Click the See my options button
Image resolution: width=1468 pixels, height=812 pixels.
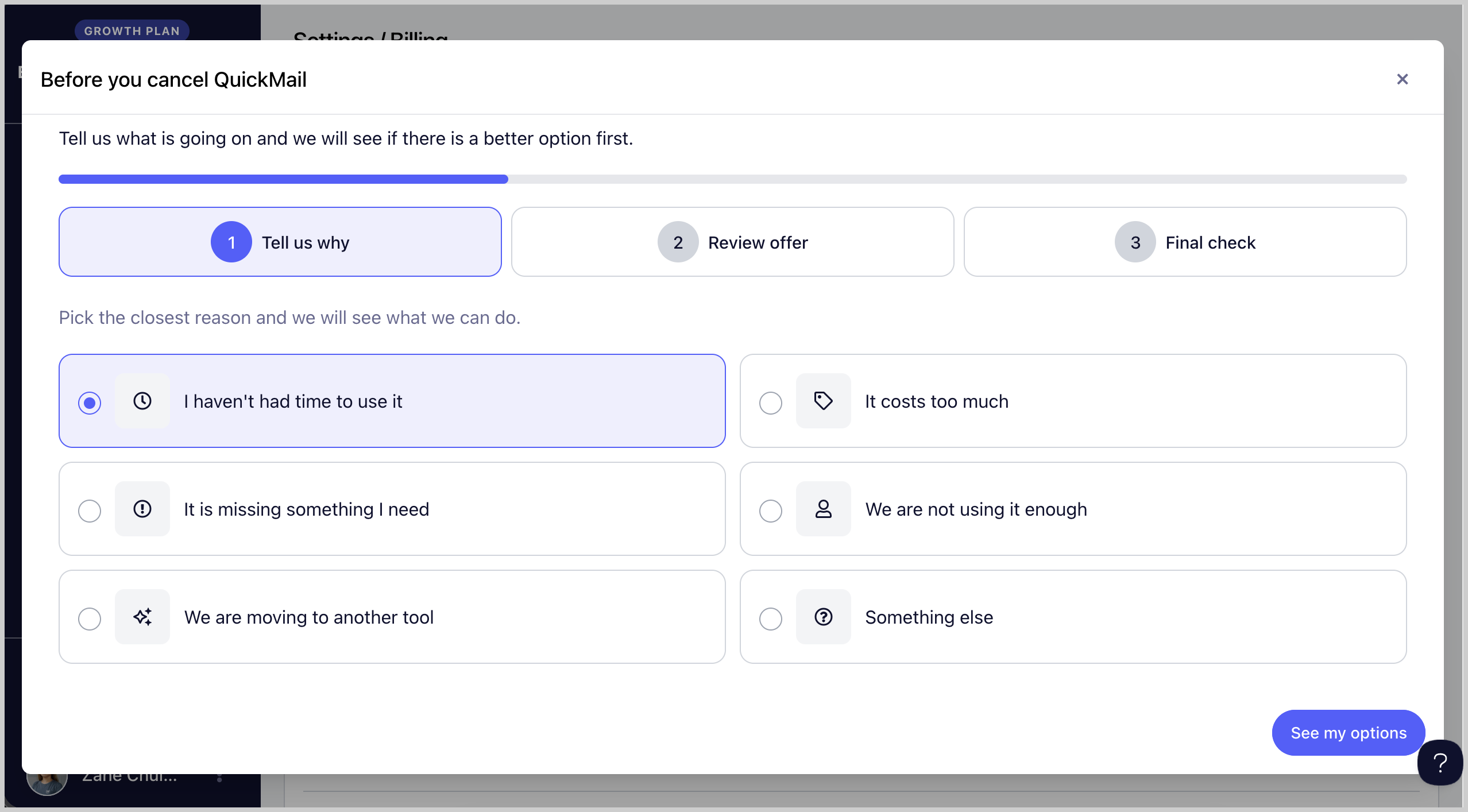point(1349,733)
